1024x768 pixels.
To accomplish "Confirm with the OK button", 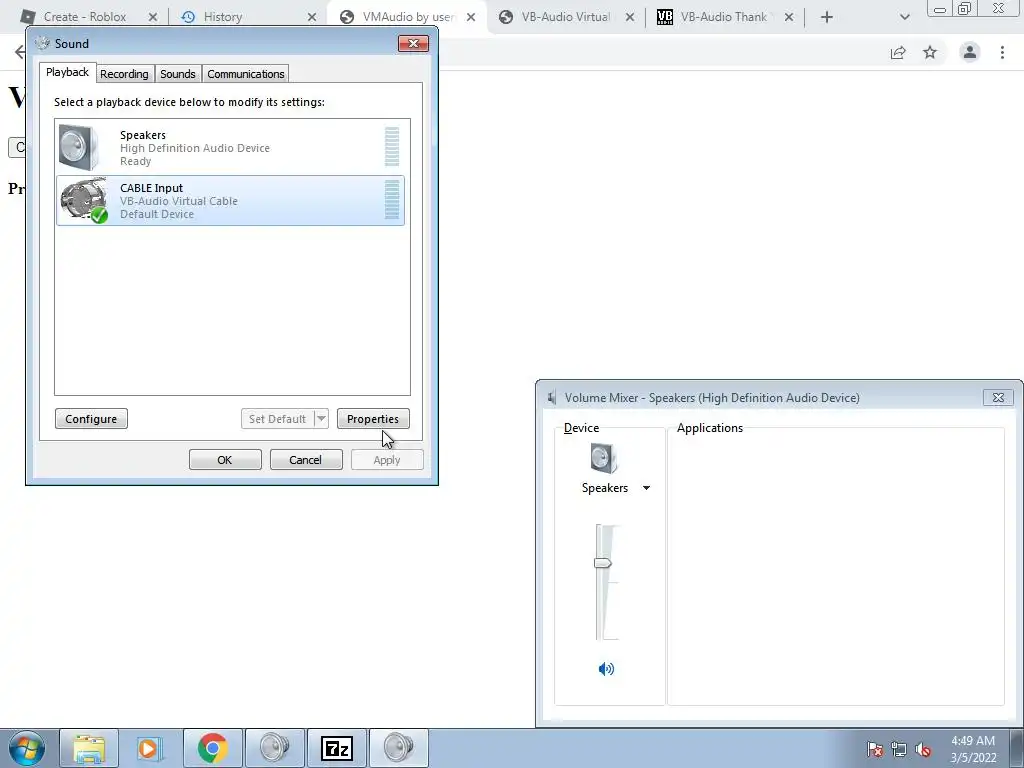I will (x=225, y=460).
